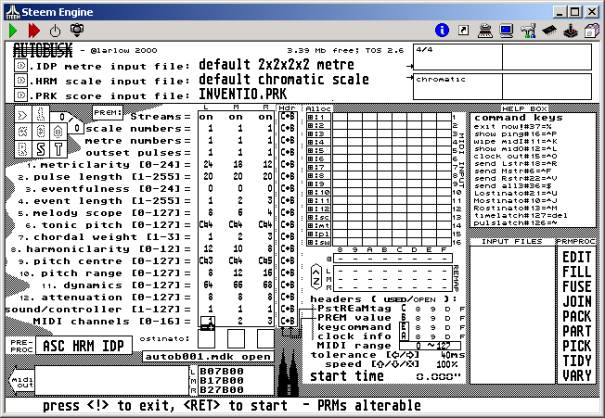Toggle the M column Streams on switch

(237, 116)
